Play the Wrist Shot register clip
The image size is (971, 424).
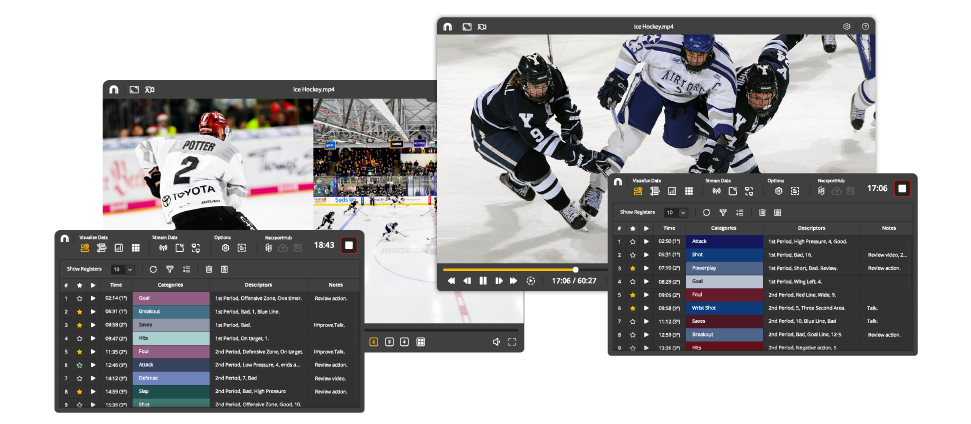tap(646, 308)
